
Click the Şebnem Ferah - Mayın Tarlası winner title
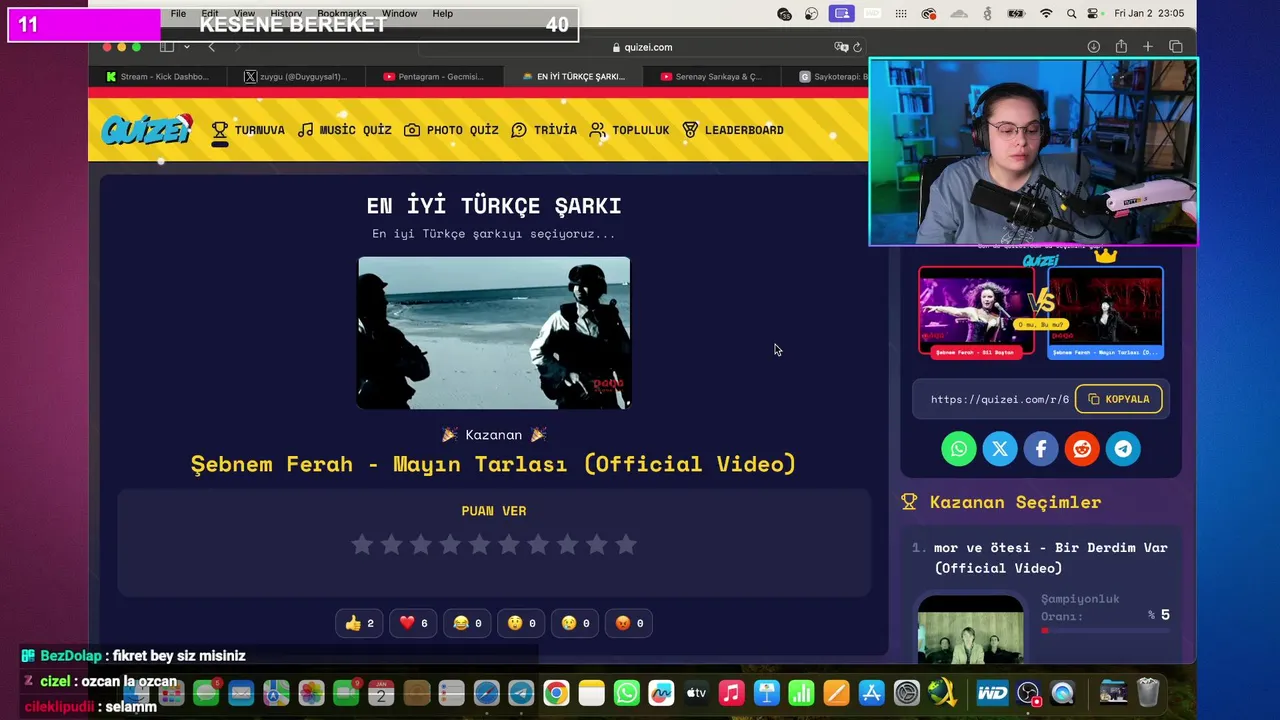pyautogui.click(x=493, y=464)
